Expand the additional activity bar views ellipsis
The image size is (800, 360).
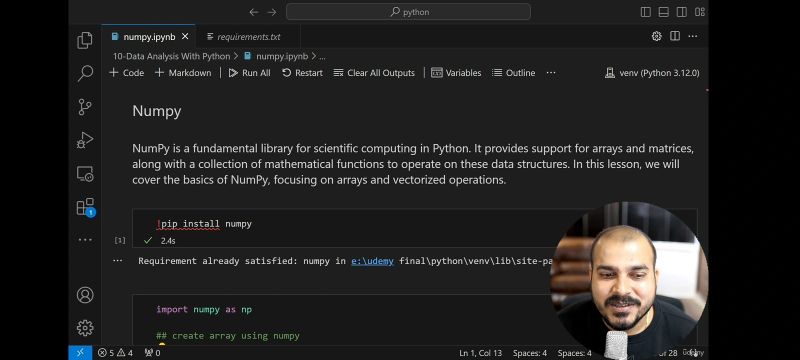[x=85, y=240]
